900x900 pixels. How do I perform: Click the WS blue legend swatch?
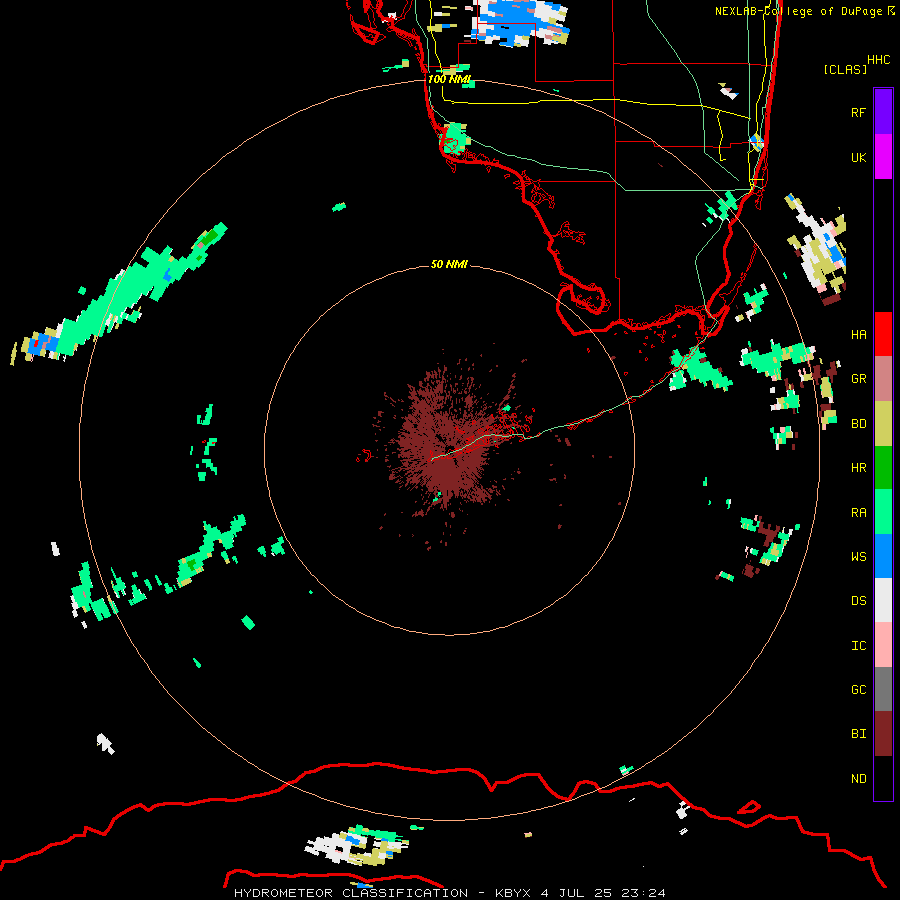[x=883, y=556]
